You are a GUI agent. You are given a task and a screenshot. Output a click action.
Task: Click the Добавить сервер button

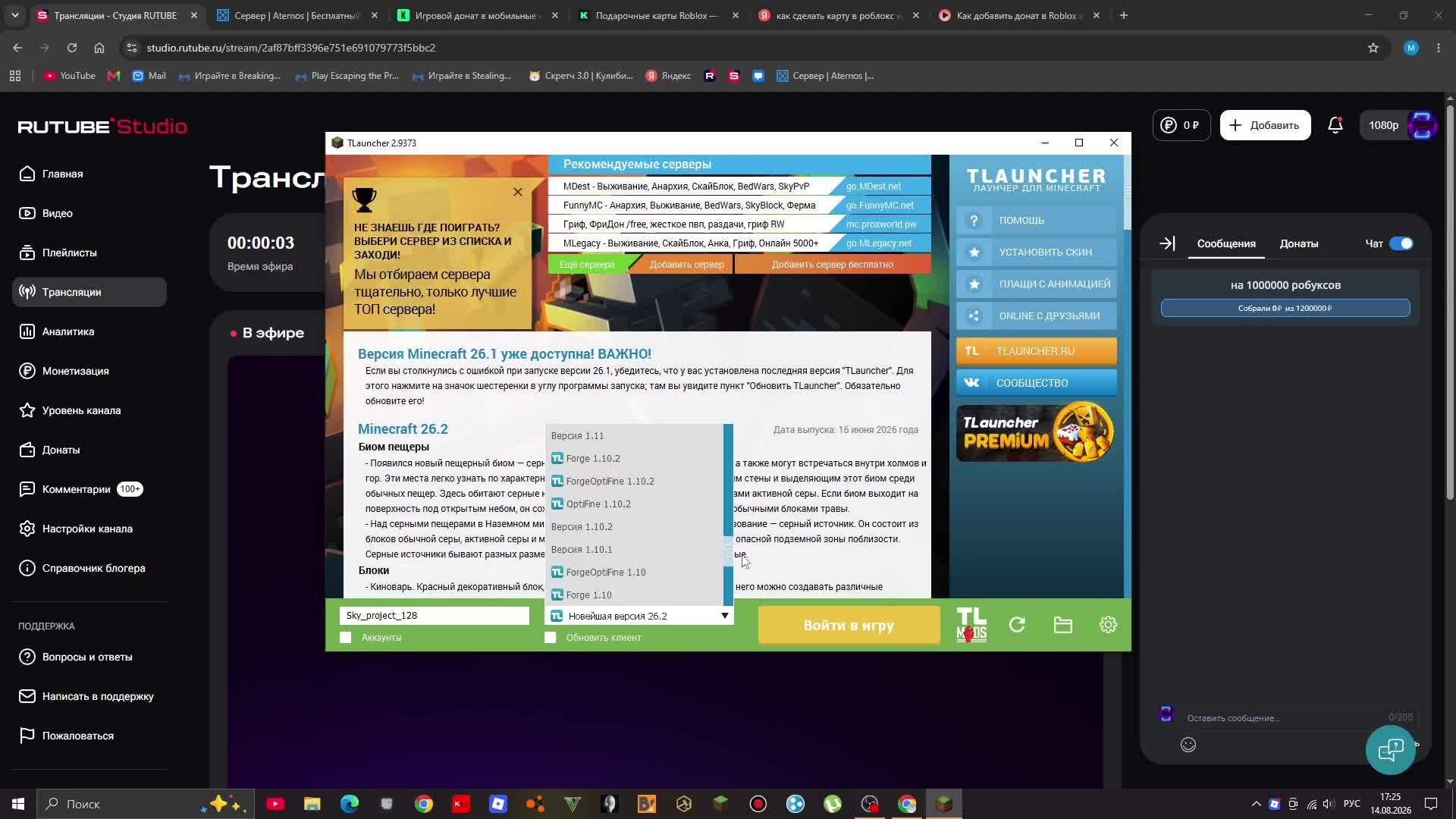[x=686, y=265]
